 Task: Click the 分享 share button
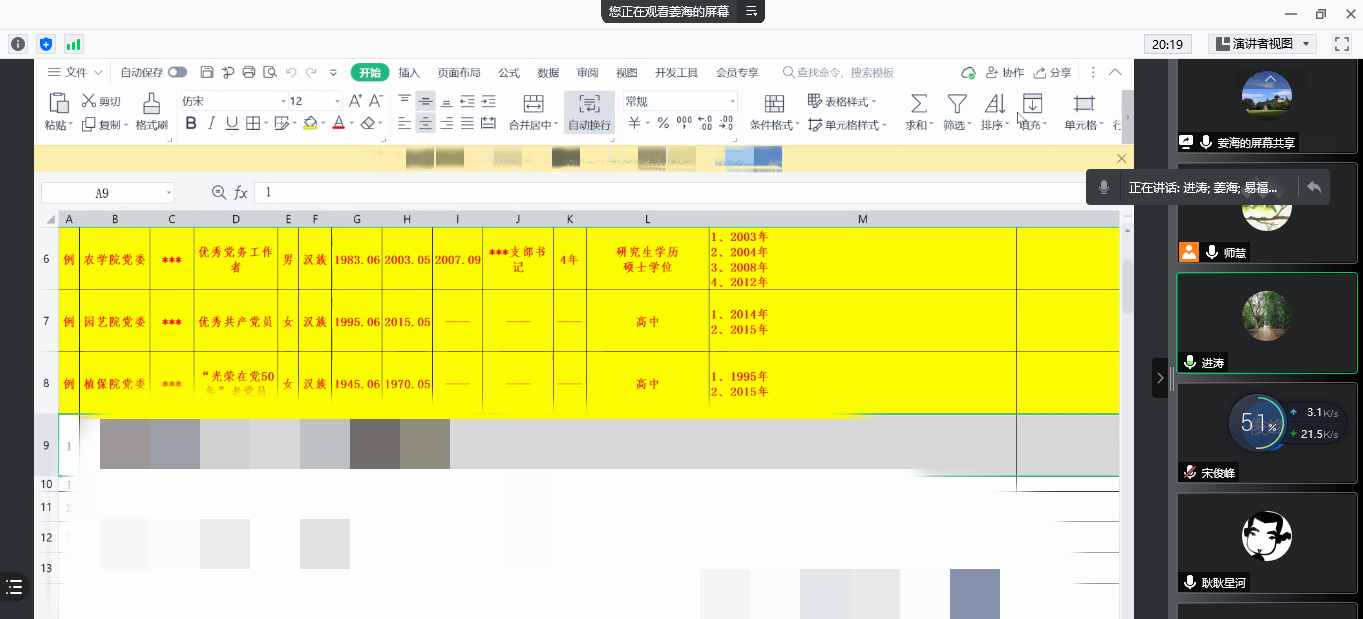click(1052, 73)
